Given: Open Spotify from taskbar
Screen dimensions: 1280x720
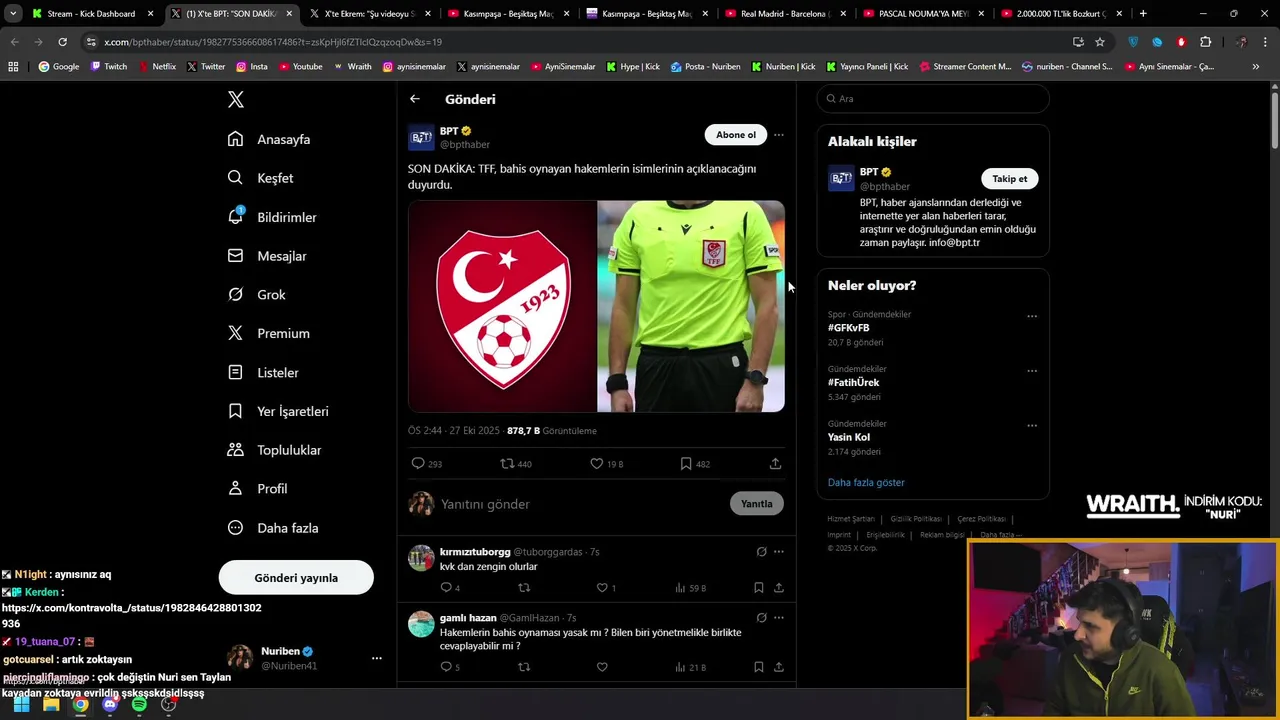Looking at the screenshot, I should pos(139,704).
